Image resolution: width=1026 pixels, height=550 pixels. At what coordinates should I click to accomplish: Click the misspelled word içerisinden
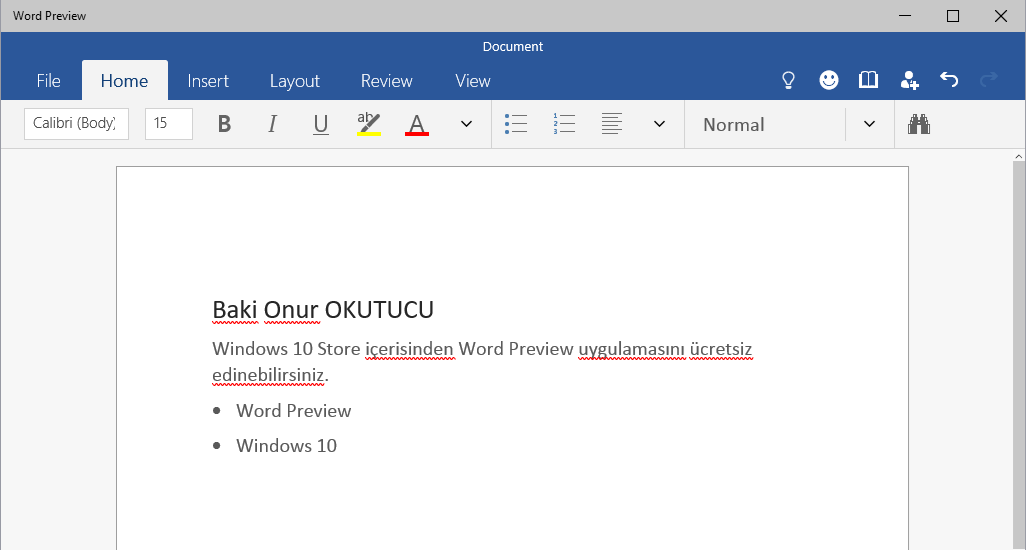(x=410, y=349)
